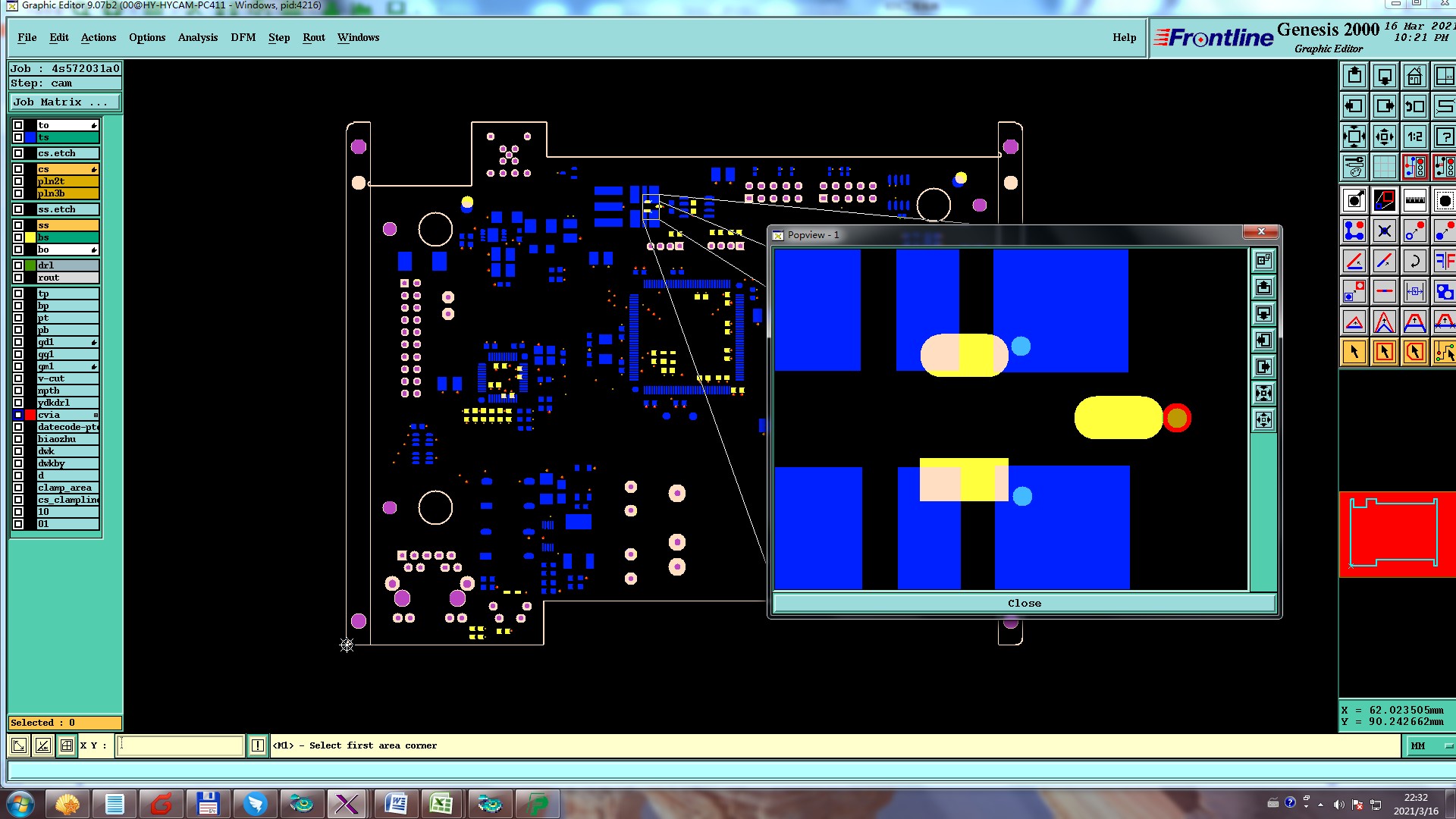Open the Job Matrix selector

[x=64, y=102]
